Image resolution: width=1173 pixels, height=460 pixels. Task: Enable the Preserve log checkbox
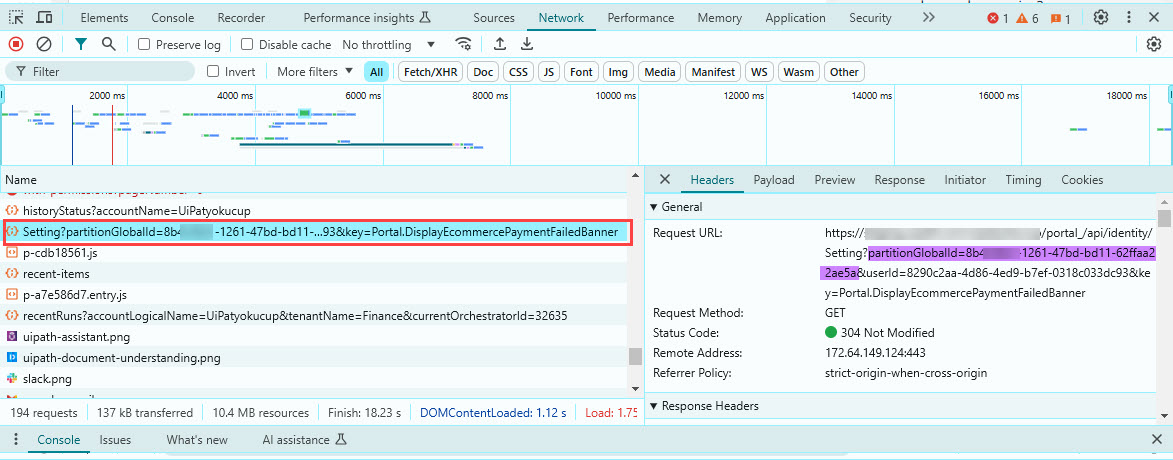(x=145, y=45)
